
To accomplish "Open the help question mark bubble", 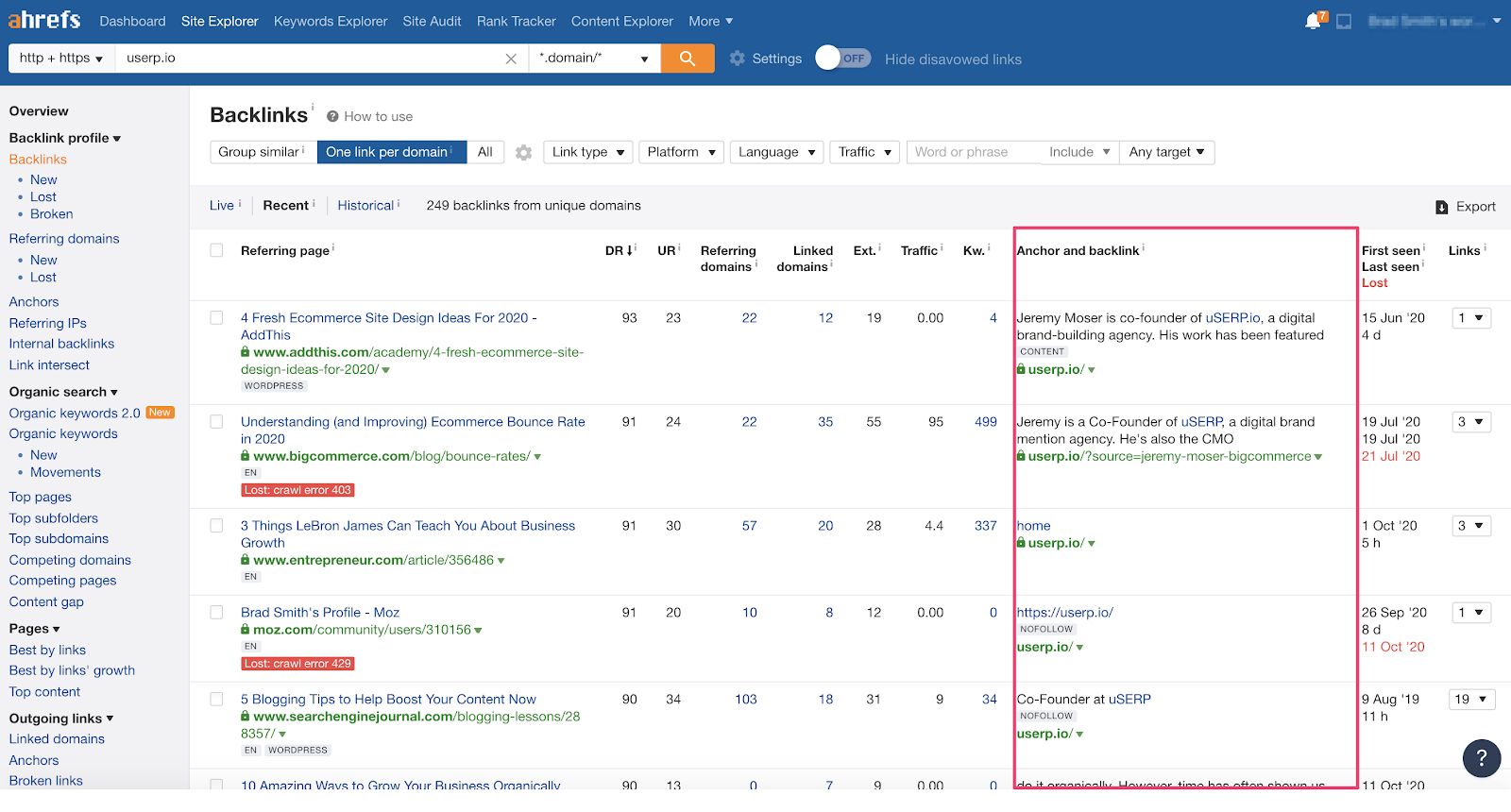I will (x=1482, y=757).
